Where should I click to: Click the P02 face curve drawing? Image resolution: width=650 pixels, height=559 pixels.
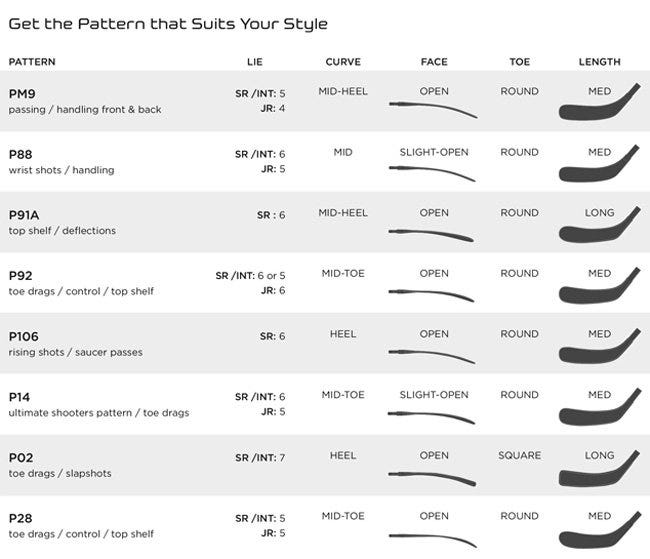(433, 474)
